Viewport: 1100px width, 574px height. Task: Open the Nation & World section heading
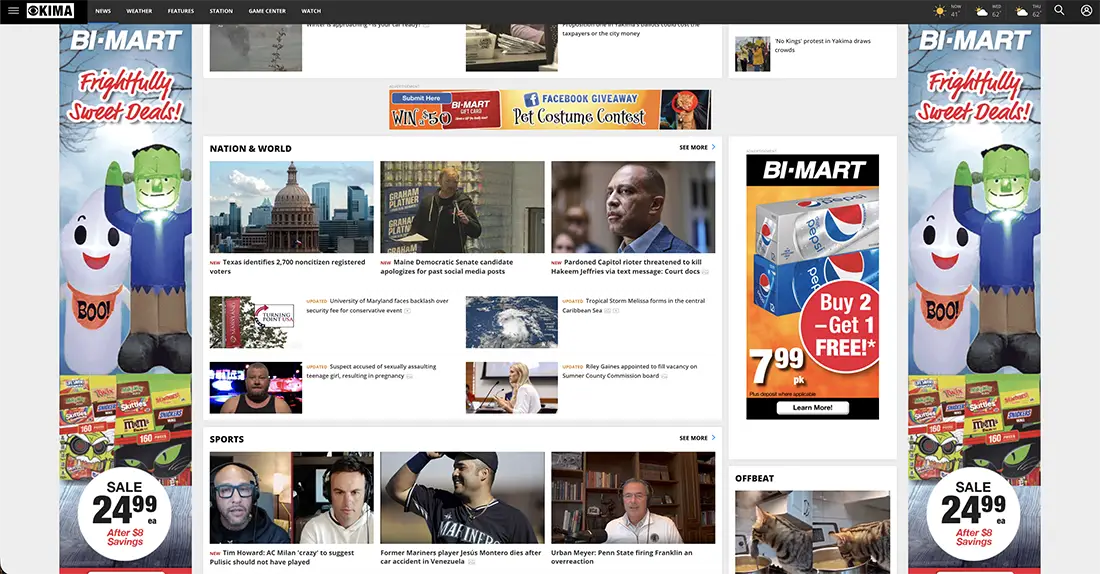(250, 149)
